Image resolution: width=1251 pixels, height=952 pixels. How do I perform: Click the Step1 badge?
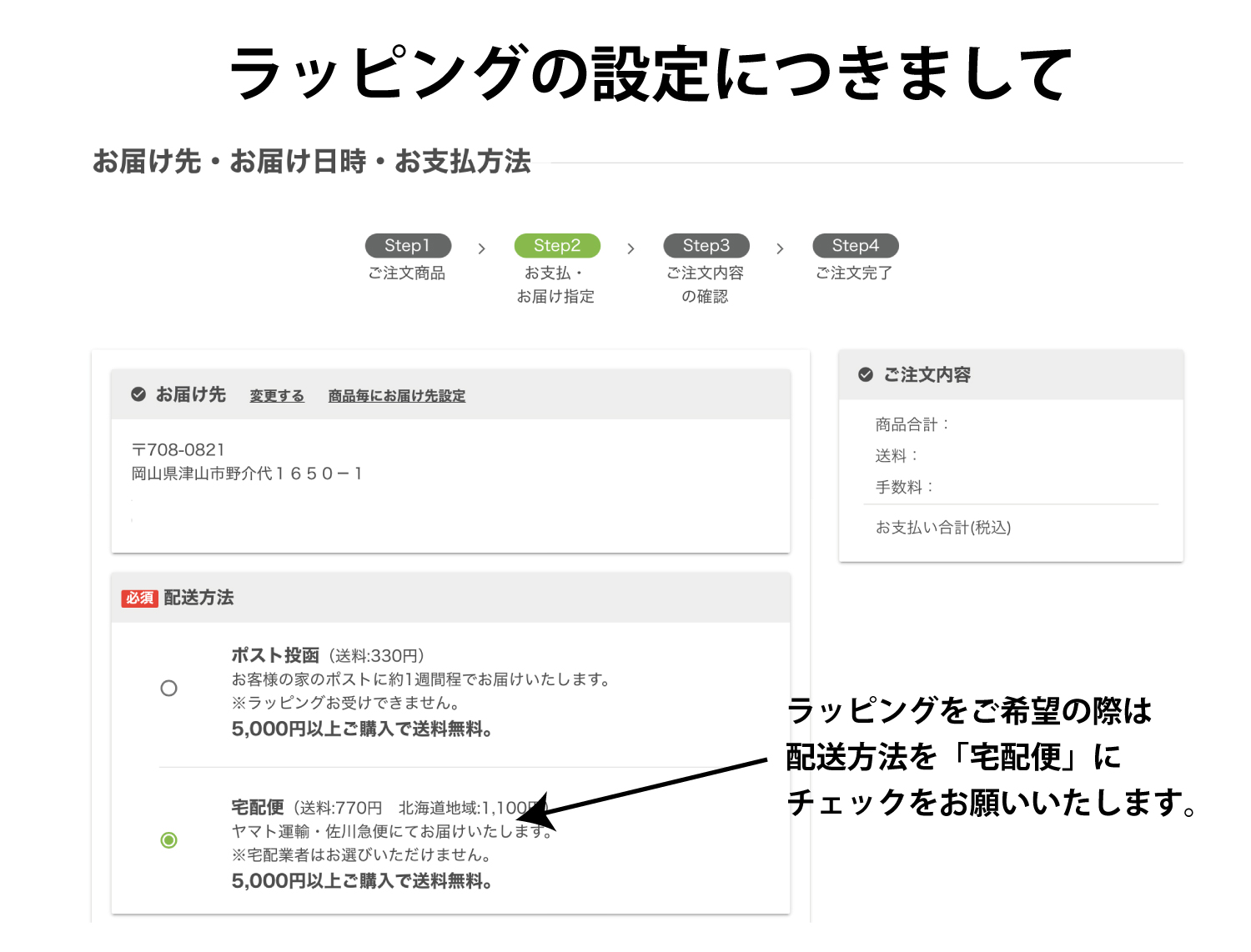[408, 246]
